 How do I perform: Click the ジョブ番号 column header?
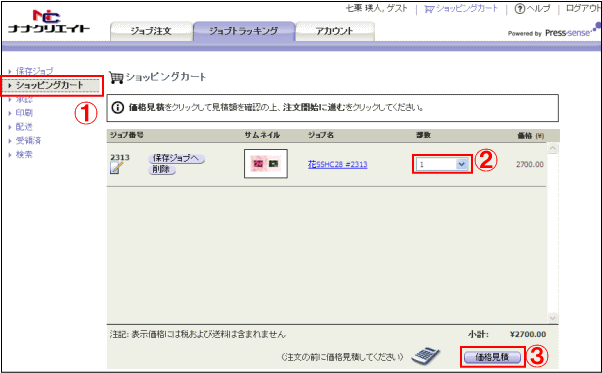click(x=127, y=135)
